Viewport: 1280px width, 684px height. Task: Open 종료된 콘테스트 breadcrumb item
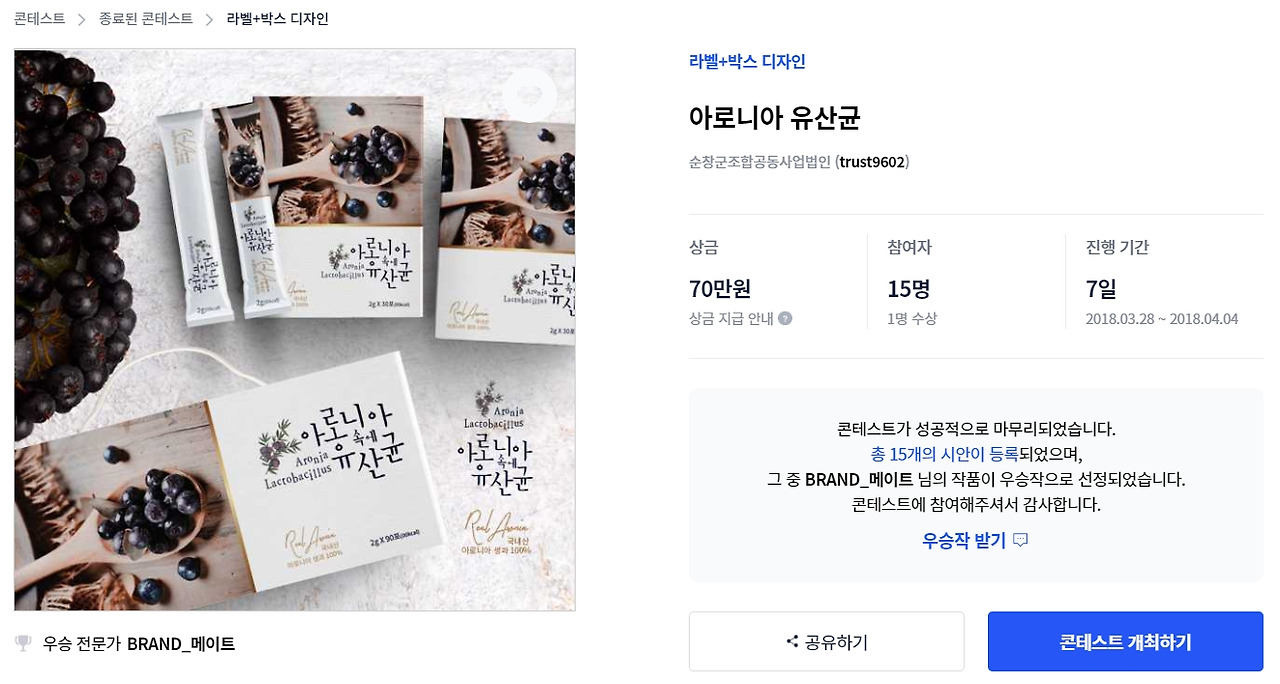click(146, 19)
